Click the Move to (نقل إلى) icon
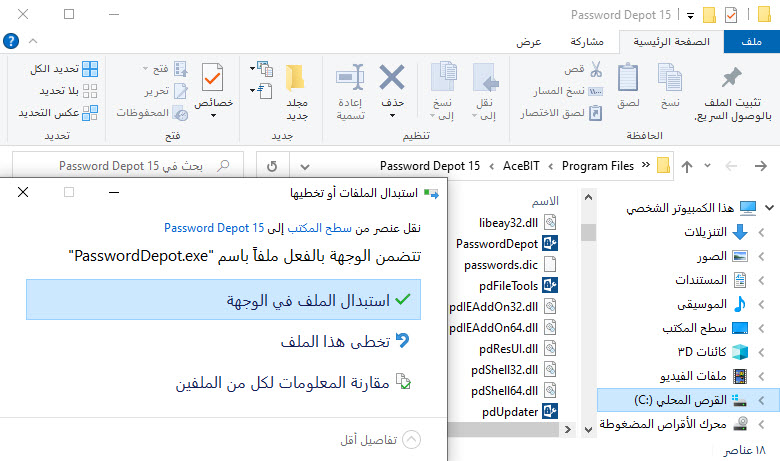This screenshot has width=780, height=461. click(485, 78)
